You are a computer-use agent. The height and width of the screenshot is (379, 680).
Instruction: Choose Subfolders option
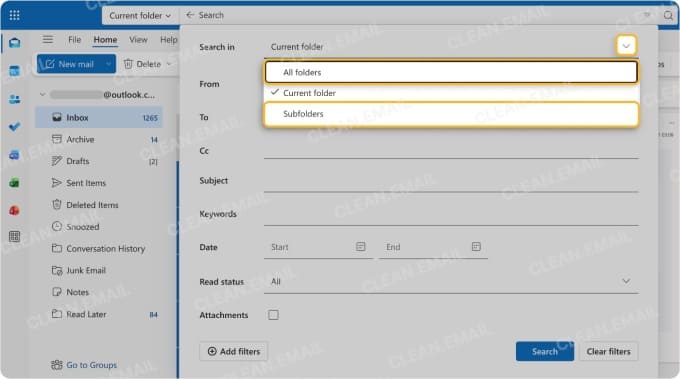(451, 114)
